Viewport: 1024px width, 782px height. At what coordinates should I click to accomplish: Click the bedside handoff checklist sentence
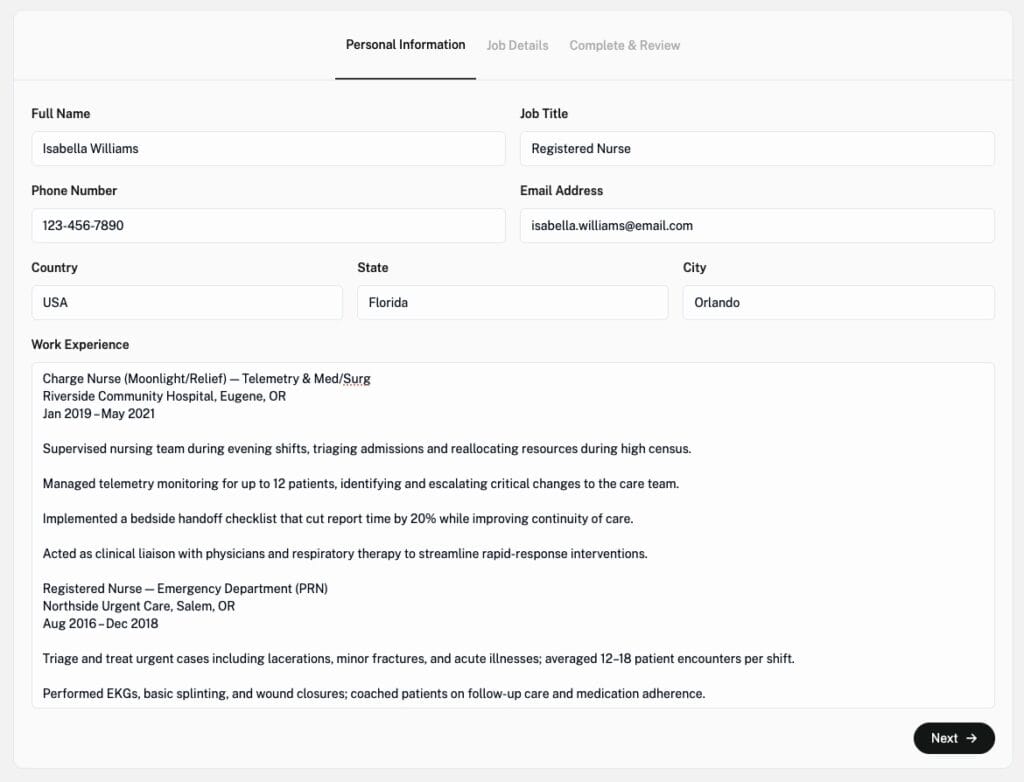338,519
